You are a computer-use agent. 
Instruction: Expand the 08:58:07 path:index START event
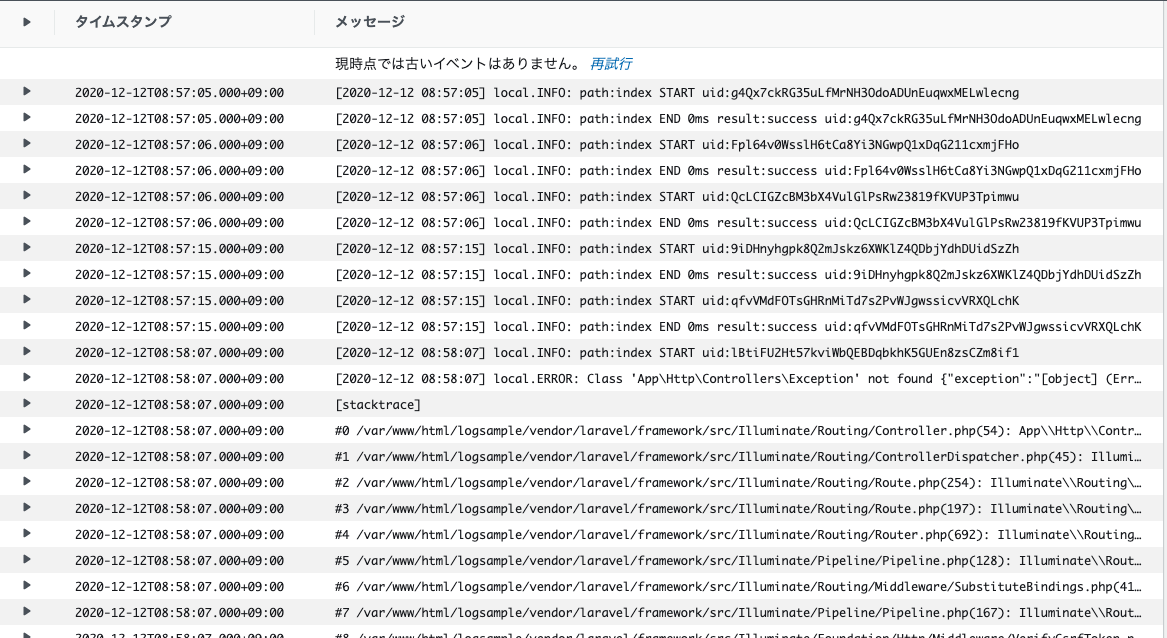[27, 352]
